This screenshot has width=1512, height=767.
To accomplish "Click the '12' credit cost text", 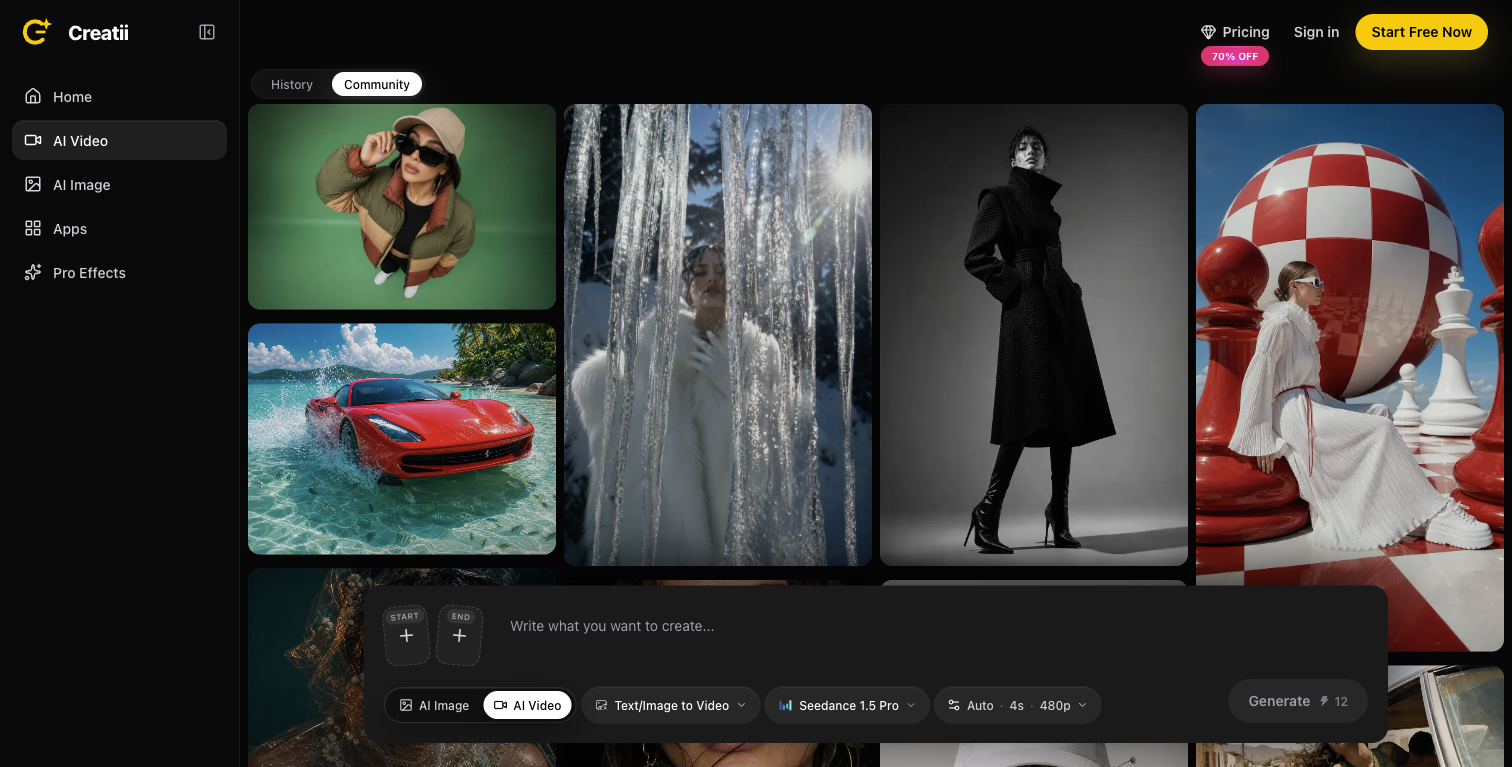I will pyautogui.click(x=1341, y=701).
